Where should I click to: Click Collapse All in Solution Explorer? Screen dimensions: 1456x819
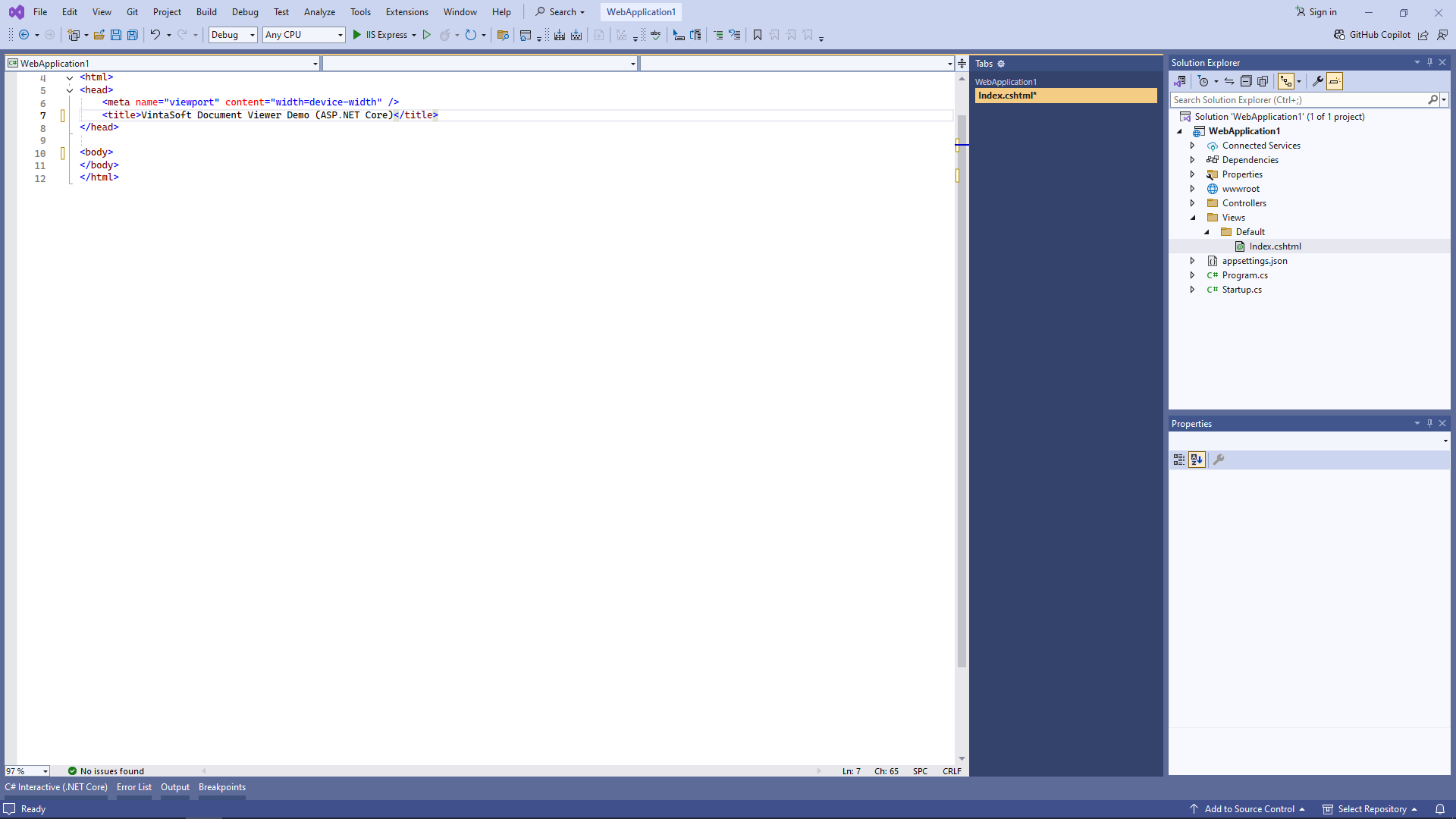[1246, 81]
